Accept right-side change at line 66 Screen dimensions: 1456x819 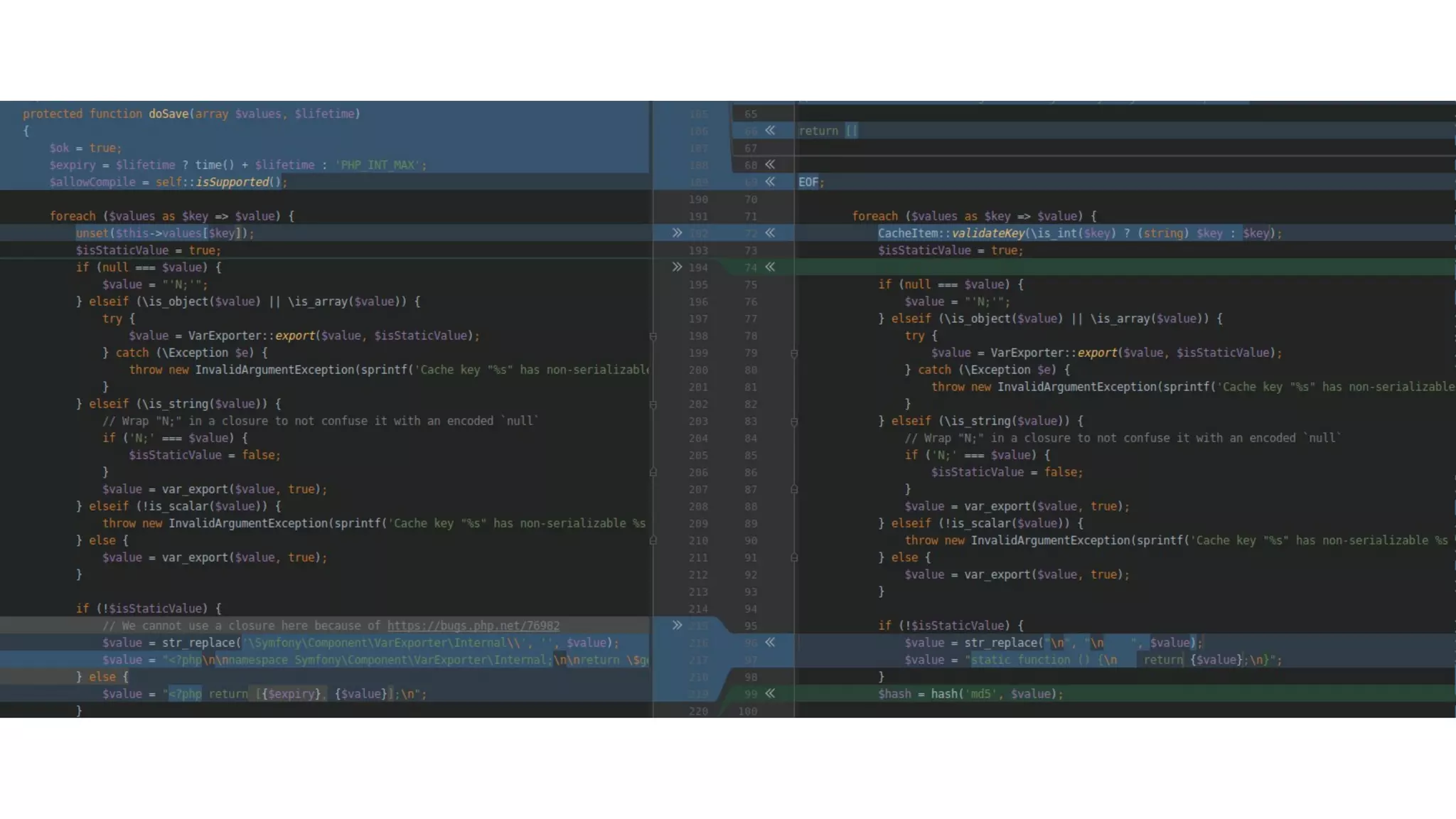click(x=770, y=131)
